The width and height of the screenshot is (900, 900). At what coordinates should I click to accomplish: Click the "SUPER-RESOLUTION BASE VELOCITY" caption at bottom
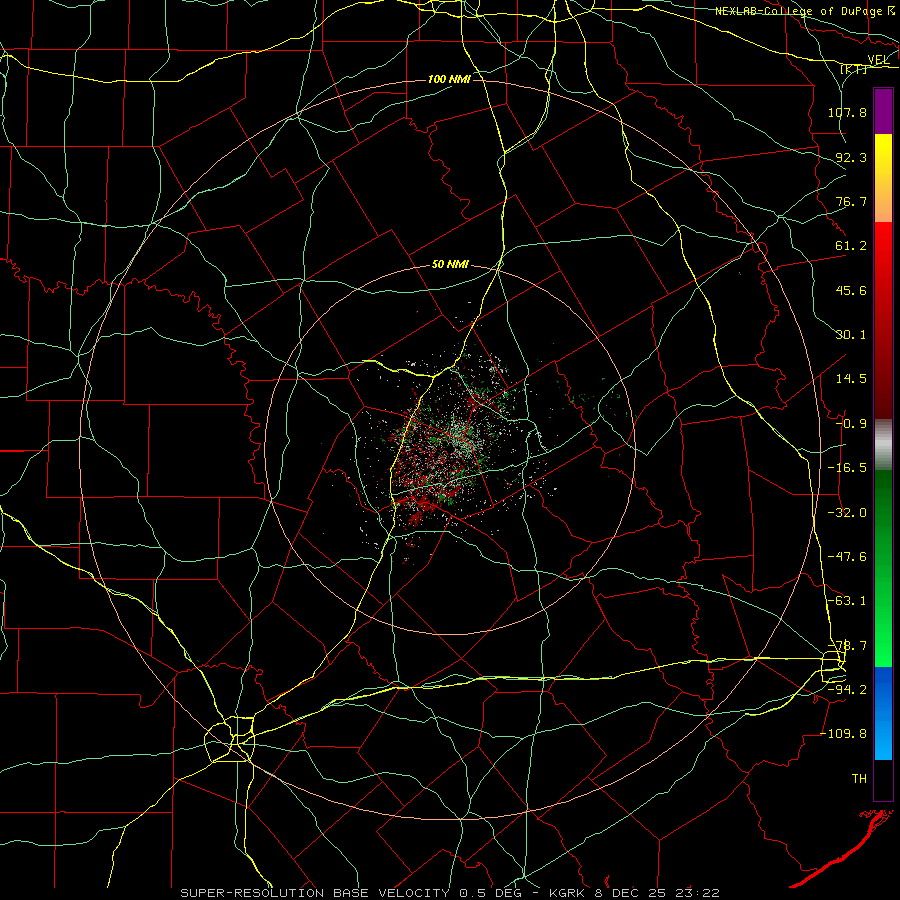click(315, 893)
